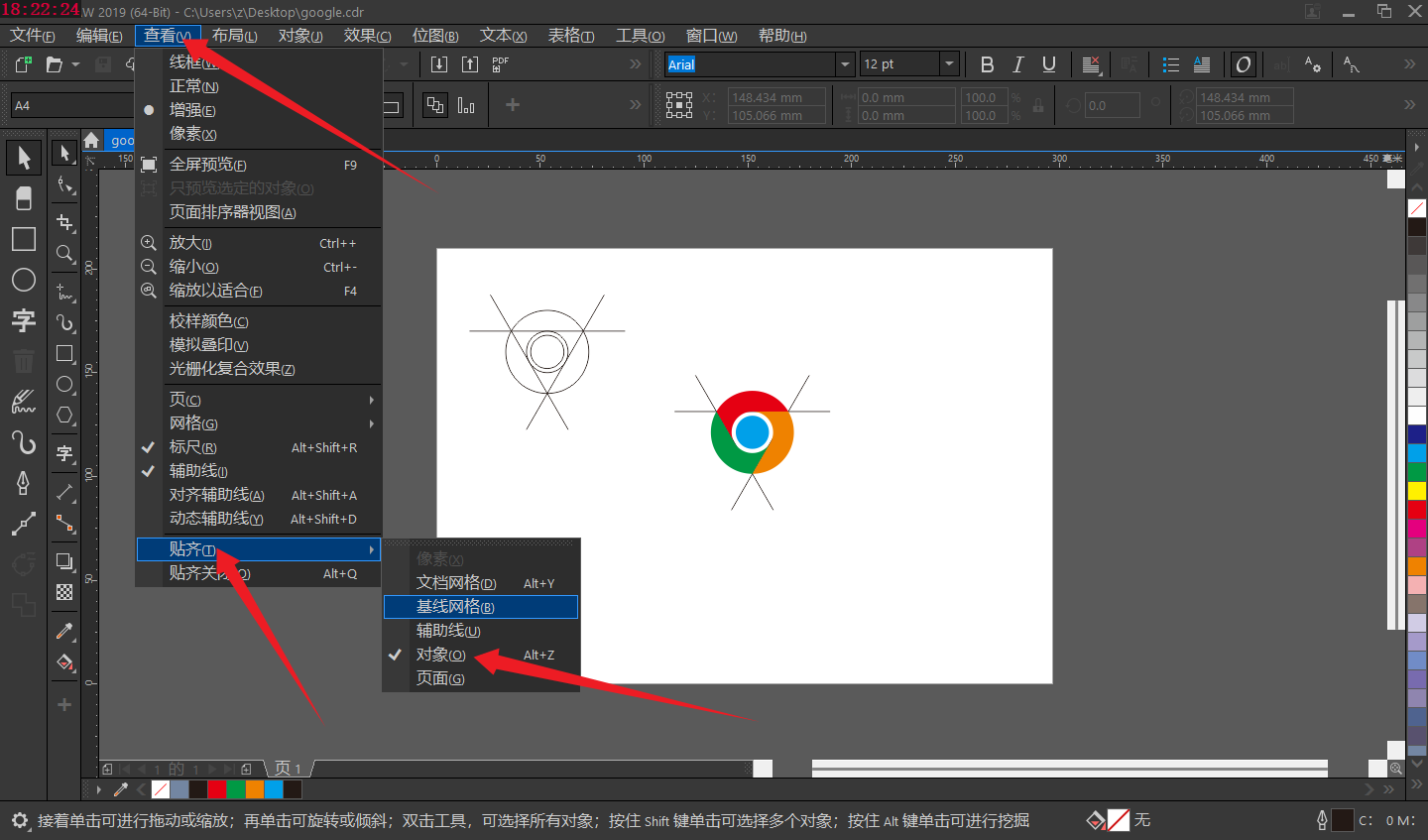Select the Pick tool arrow

(x=24, y=158)
